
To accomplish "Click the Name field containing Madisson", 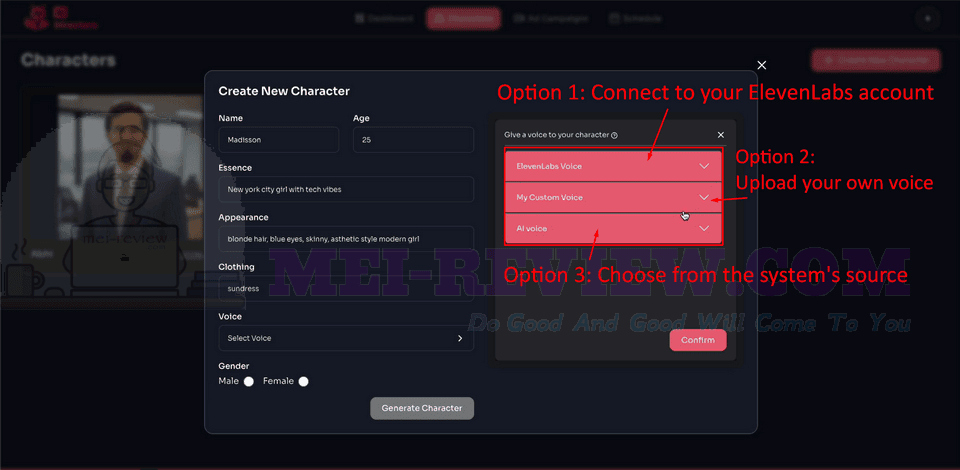I will [279, 140].
